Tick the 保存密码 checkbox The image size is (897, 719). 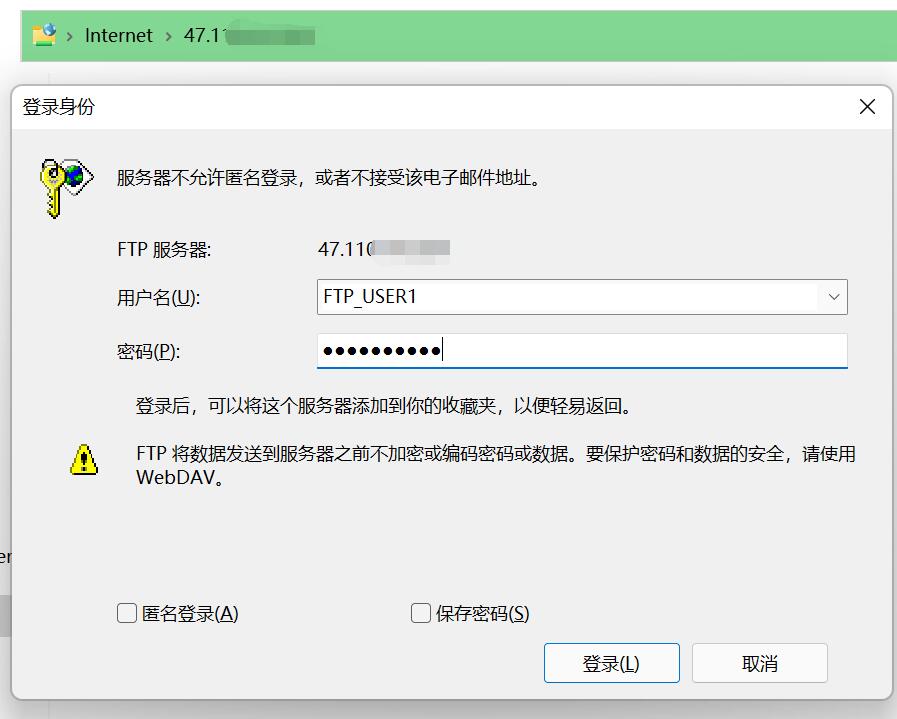click(421, 613)
